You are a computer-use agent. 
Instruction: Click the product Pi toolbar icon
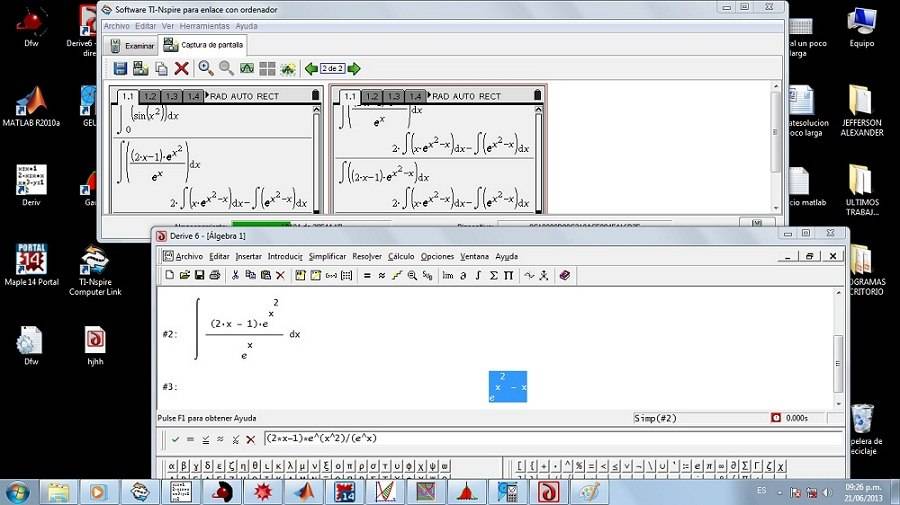click(508, 275)
